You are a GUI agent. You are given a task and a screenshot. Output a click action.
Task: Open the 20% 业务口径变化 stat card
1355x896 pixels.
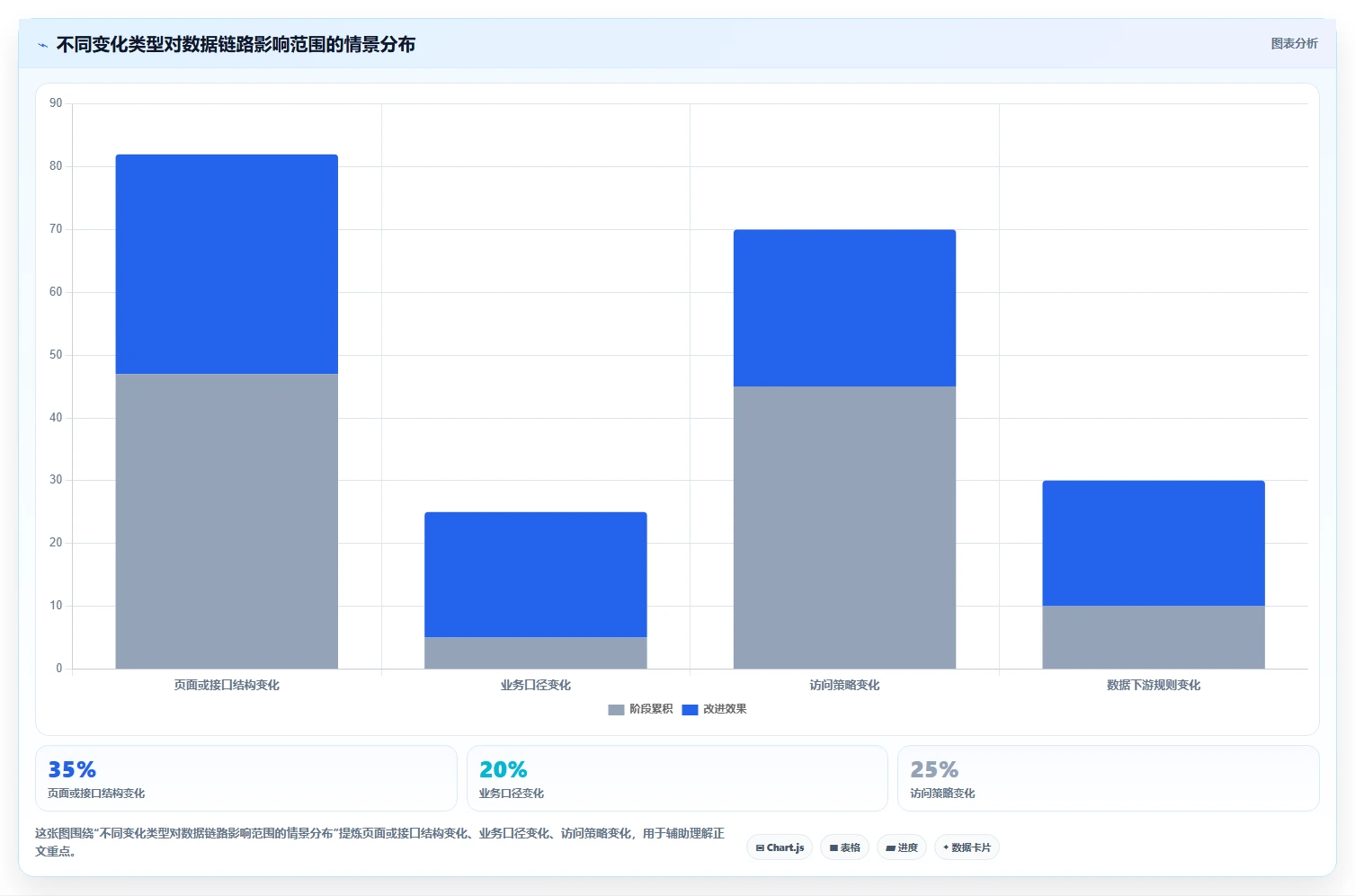coord(677,778)
